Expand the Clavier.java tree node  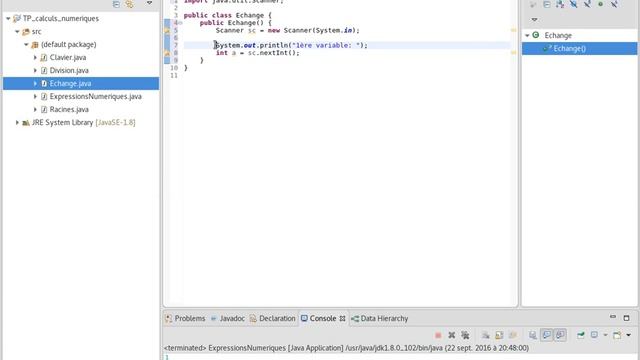[35, 58]
